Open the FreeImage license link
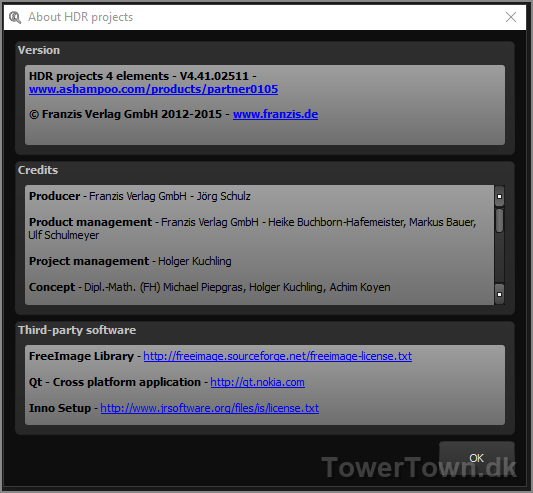This screenshot has width=533, height=493. click(x=277, y=356)
